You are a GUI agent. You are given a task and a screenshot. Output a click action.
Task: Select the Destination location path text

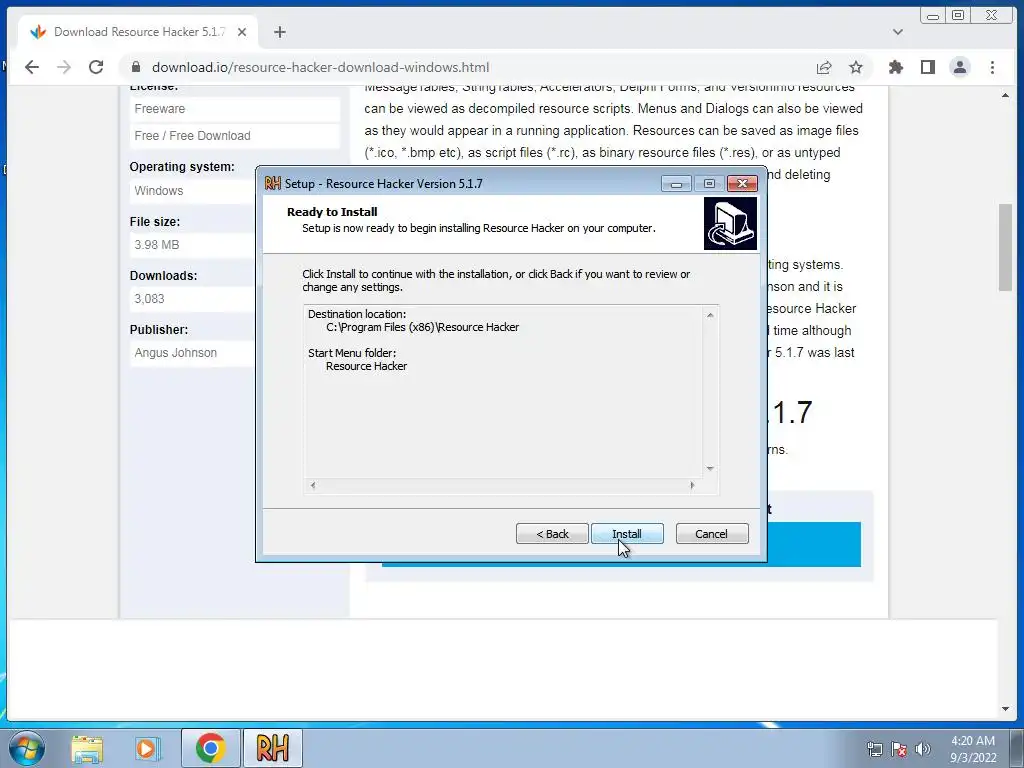pyautogui.click(x=422, y=327)
